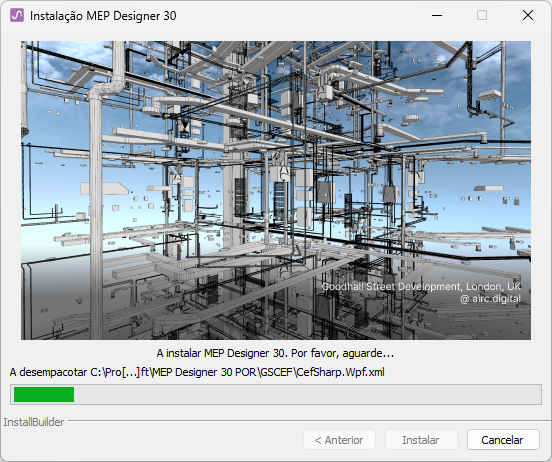Click the disabled Instalar button
The height and width of the screenshot is (462, 552).
click(421, 440)
